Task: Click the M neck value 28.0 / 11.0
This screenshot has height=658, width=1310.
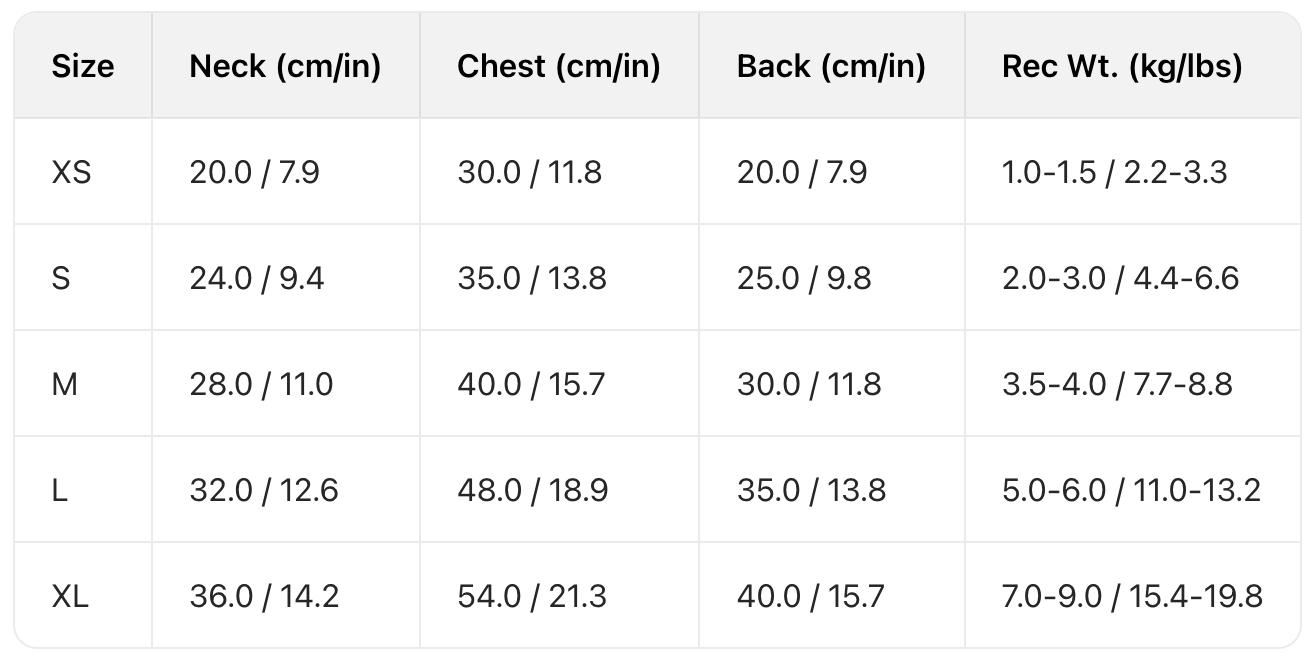Action: [261, 384]
